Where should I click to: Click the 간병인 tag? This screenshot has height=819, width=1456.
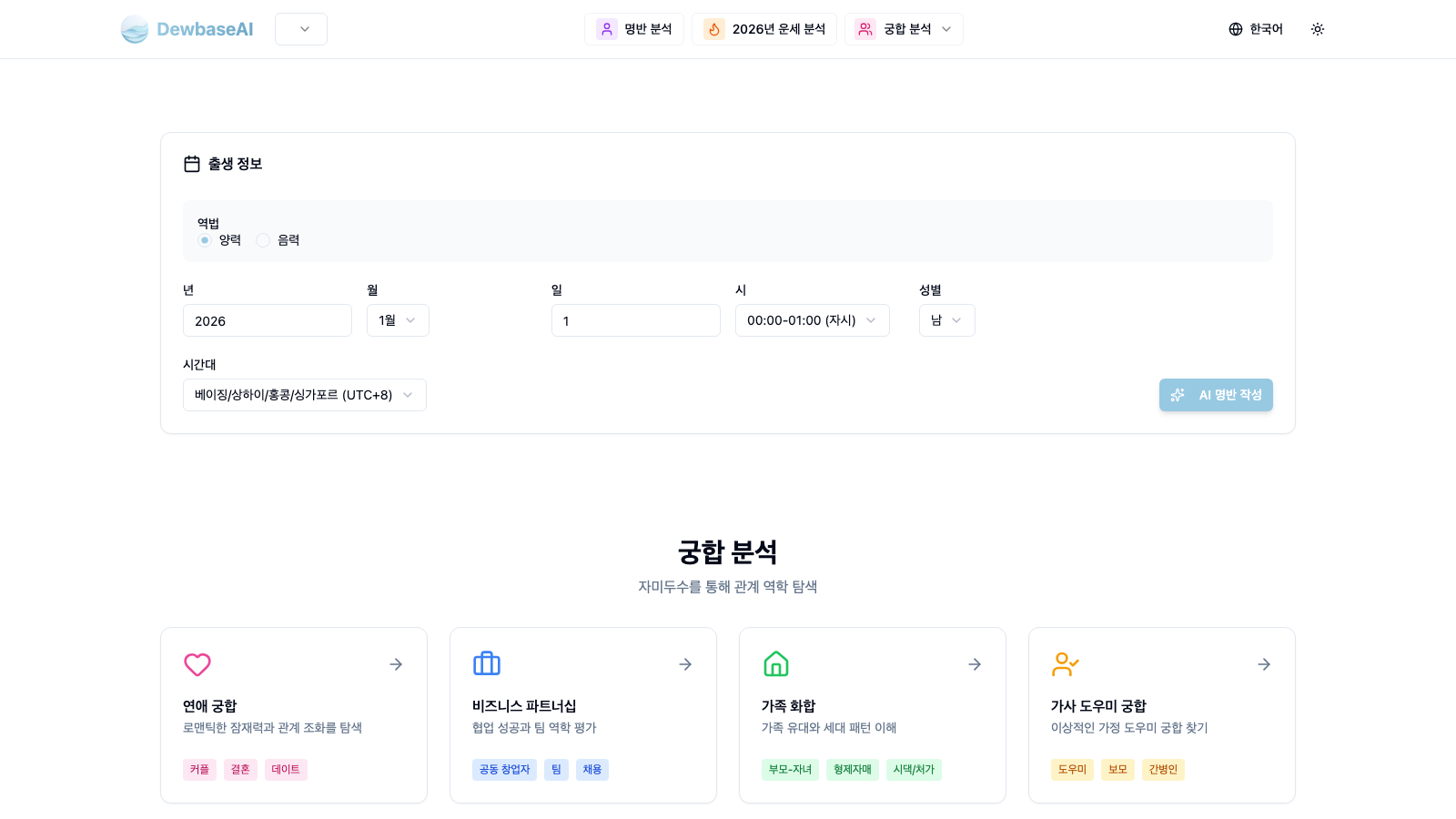coord(1163,770)
